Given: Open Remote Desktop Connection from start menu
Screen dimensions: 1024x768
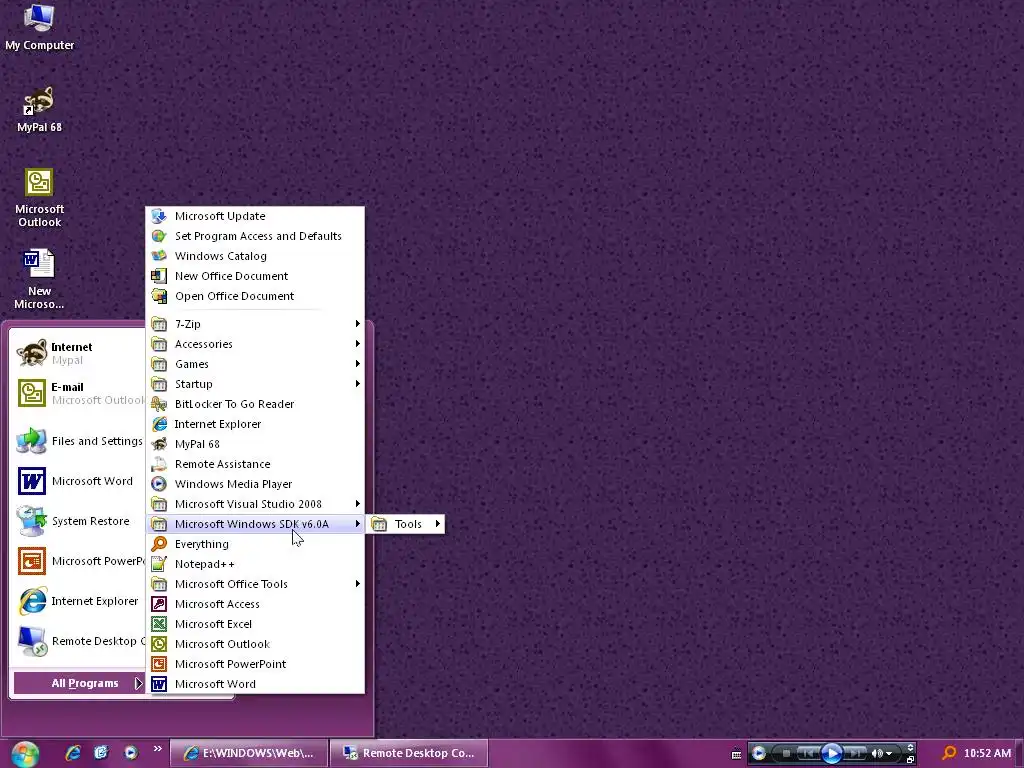Looking at the screenshot, I should coord(78,641).
